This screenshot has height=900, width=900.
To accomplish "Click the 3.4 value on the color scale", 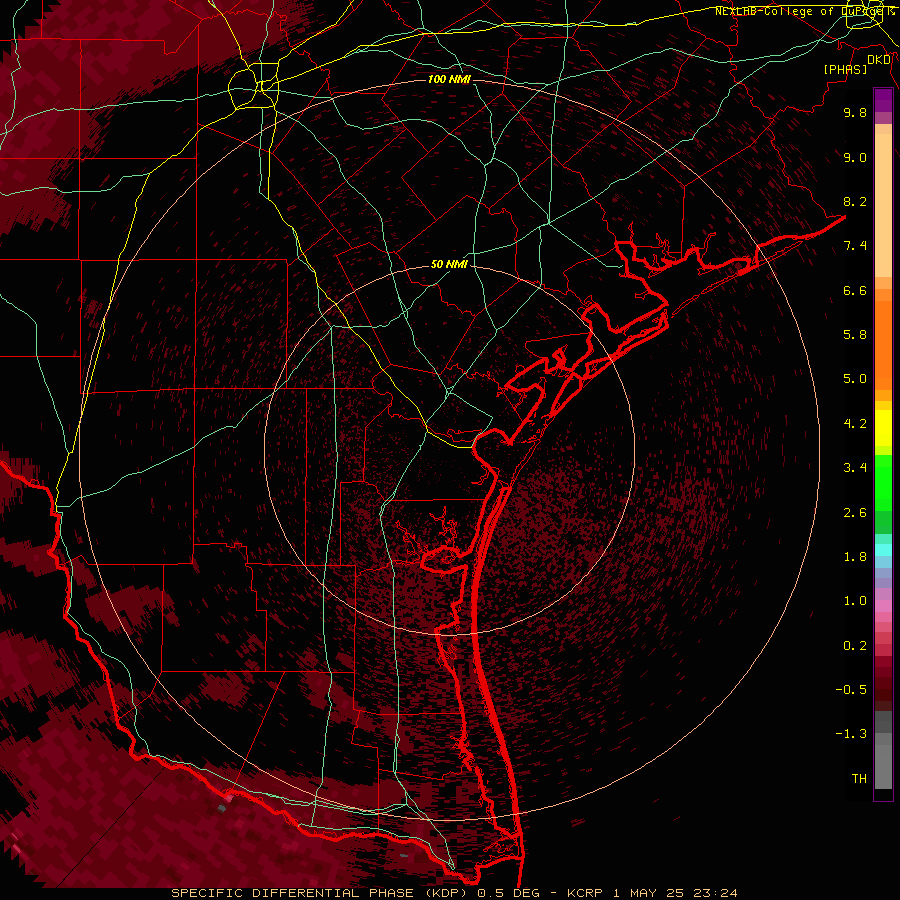I will click(x=855, y=468).
